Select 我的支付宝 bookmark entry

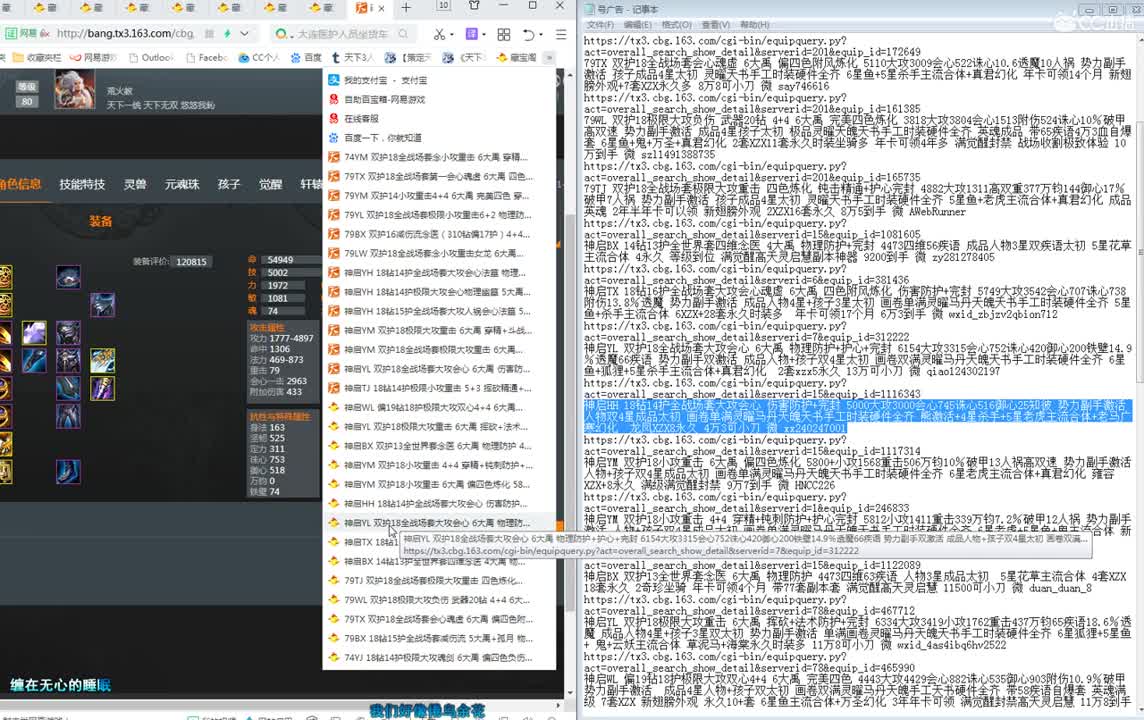(385, 80)
